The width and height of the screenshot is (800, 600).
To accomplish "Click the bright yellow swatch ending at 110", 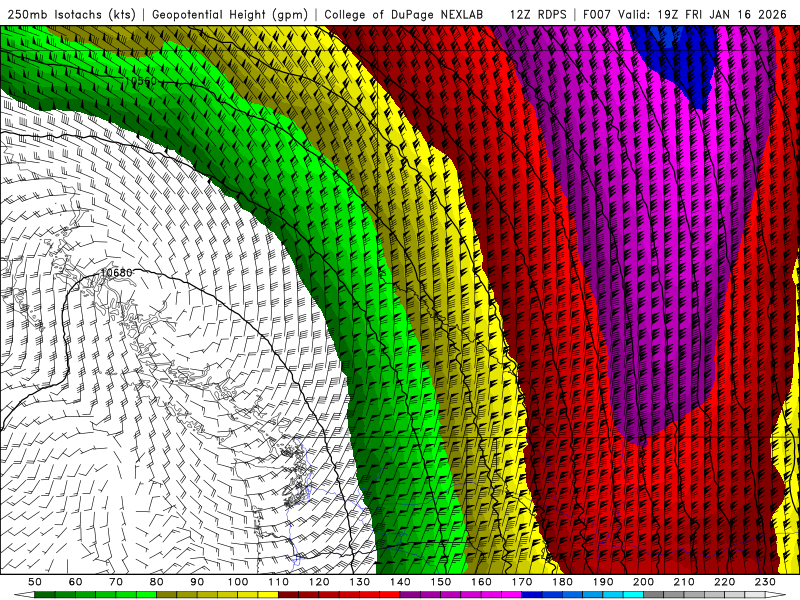I will click(268, 595).
